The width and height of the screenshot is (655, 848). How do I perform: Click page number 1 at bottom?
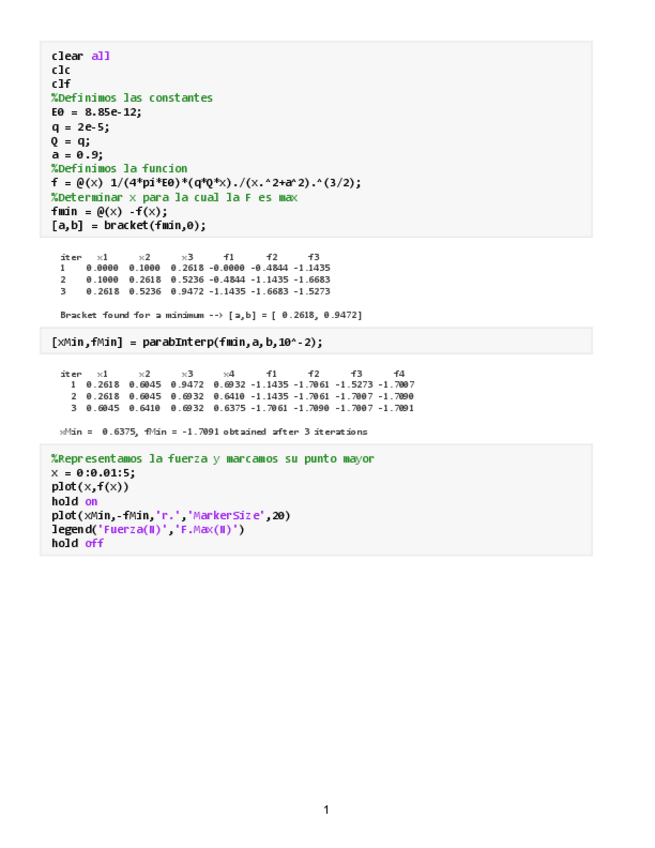point(326,809)
